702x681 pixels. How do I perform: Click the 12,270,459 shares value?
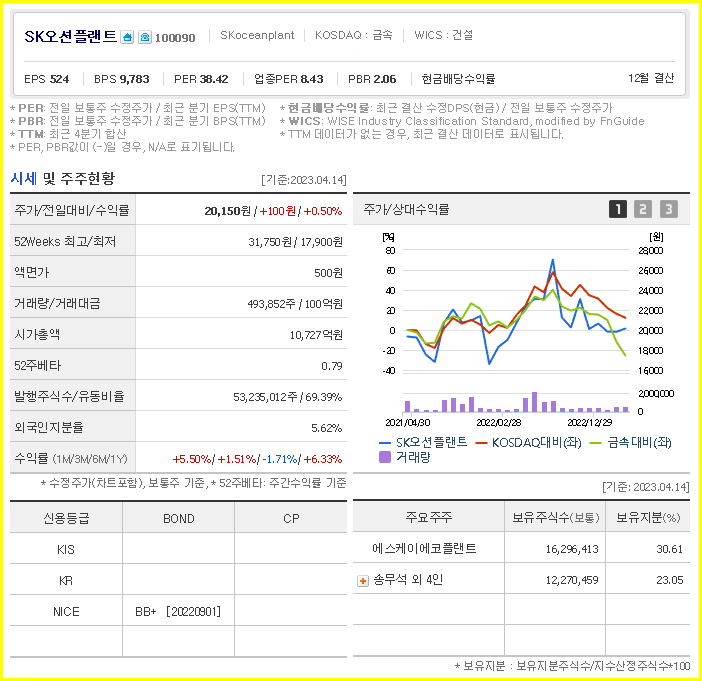pyautogui.click(x=572, y=581)
